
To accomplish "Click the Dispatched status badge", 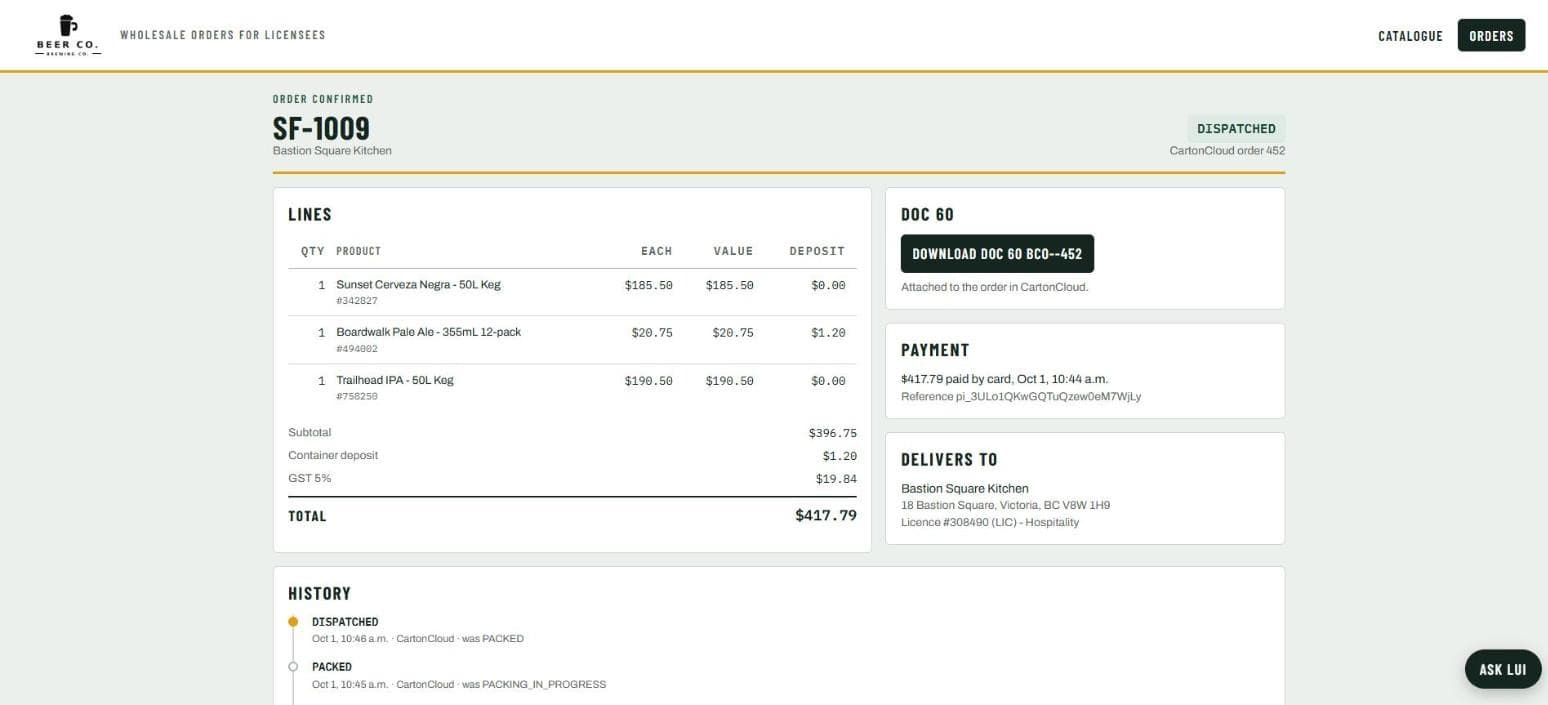I will click(x=1236, y=128).
